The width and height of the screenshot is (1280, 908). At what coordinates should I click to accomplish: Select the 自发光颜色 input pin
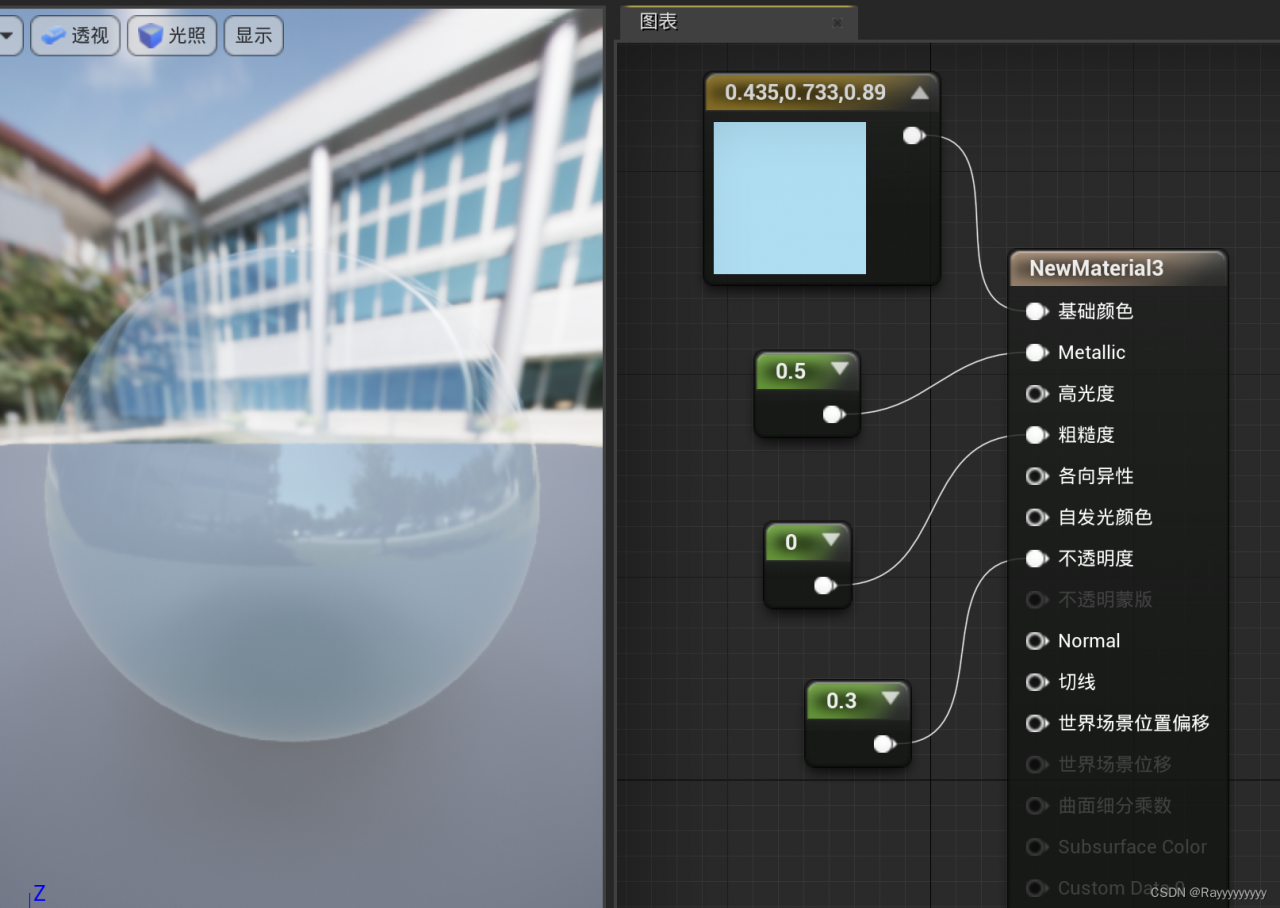[x=1037, y=517]
